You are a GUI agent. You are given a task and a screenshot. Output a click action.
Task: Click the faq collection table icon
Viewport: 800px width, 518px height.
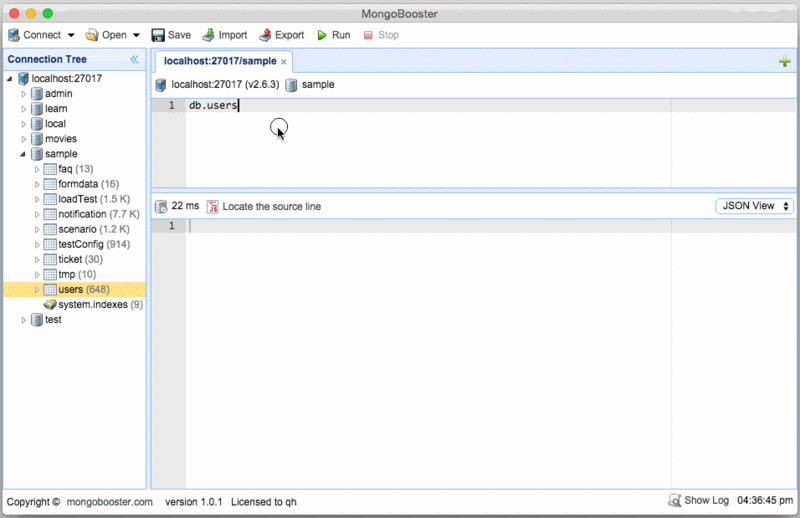coord(50,169)
